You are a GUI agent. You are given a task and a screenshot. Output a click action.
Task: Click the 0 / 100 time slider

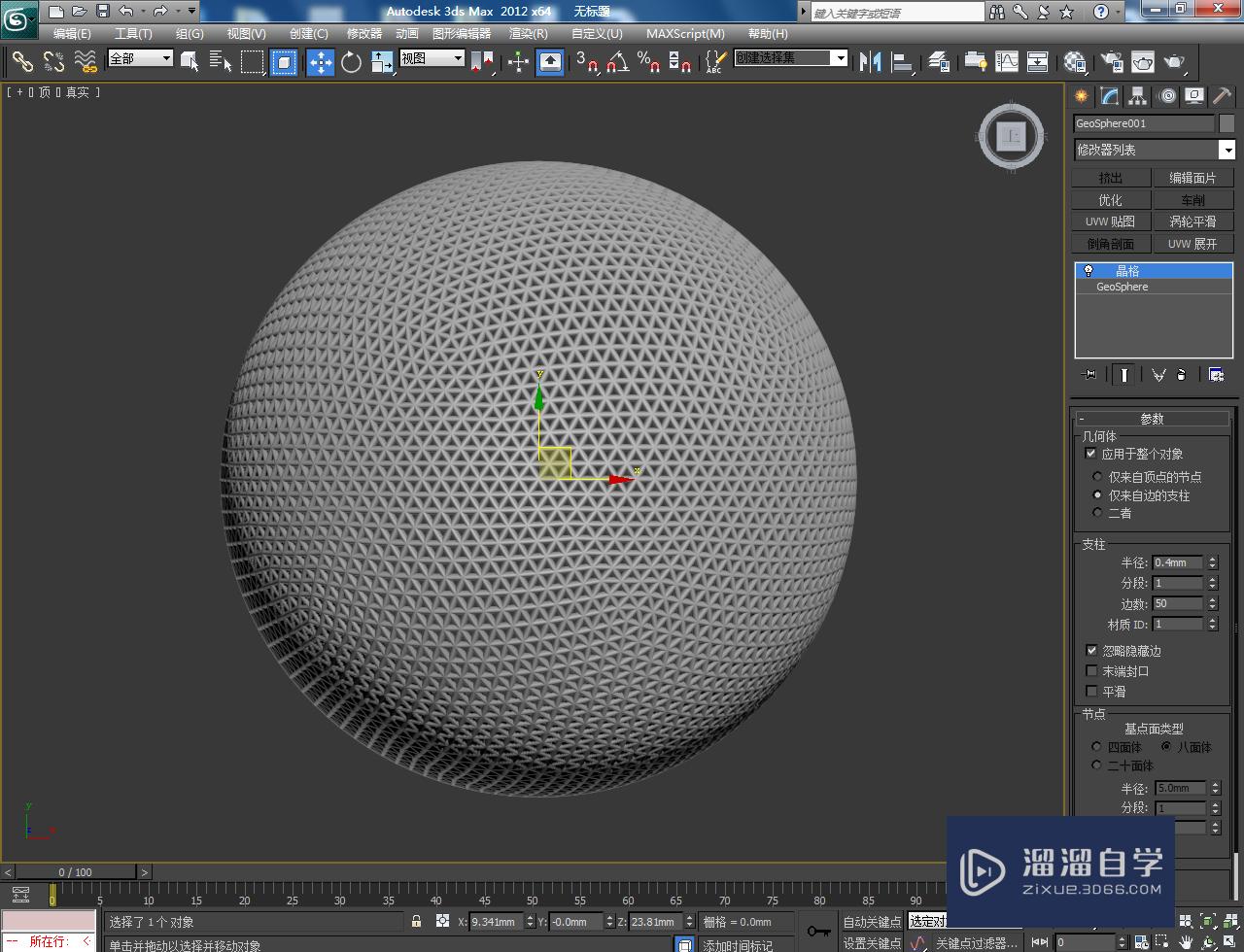click(76, 872)
